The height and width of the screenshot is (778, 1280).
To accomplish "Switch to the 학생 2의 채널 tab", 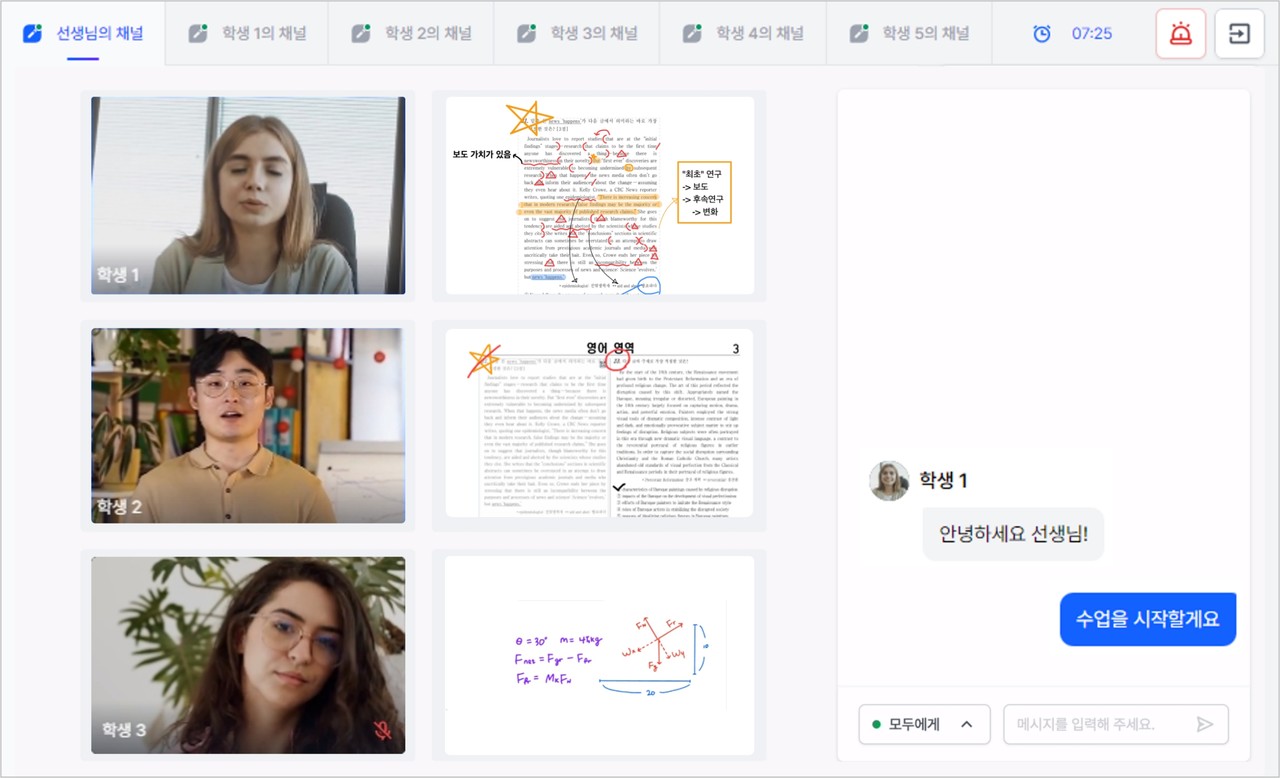I will pyautogui.click(x=411, y=32).
